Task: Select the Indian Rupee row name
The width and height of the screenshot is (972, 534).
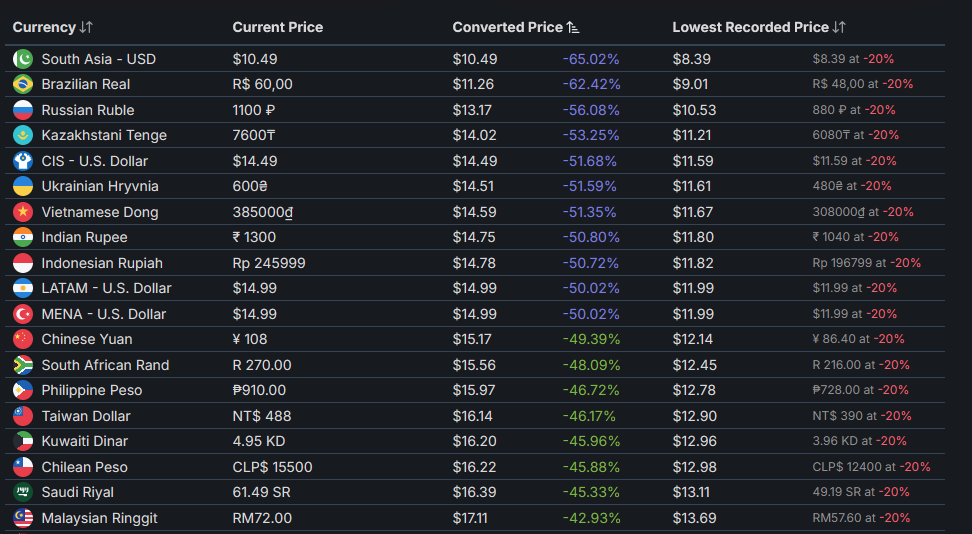Action: pos(85,237)
